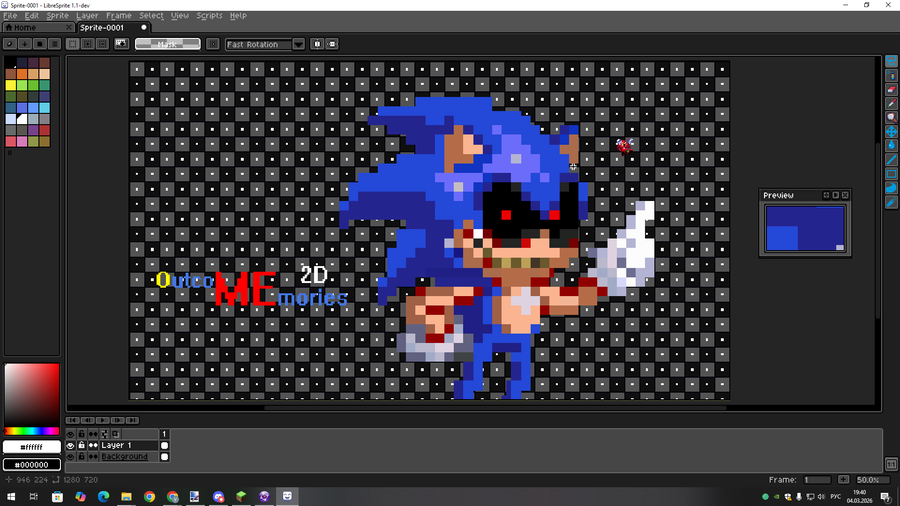Image resolution: width=900 pixels, height=506 pixels.
Task: Go to next frame button
Action: pyautogui.click(x=118, y=421)
